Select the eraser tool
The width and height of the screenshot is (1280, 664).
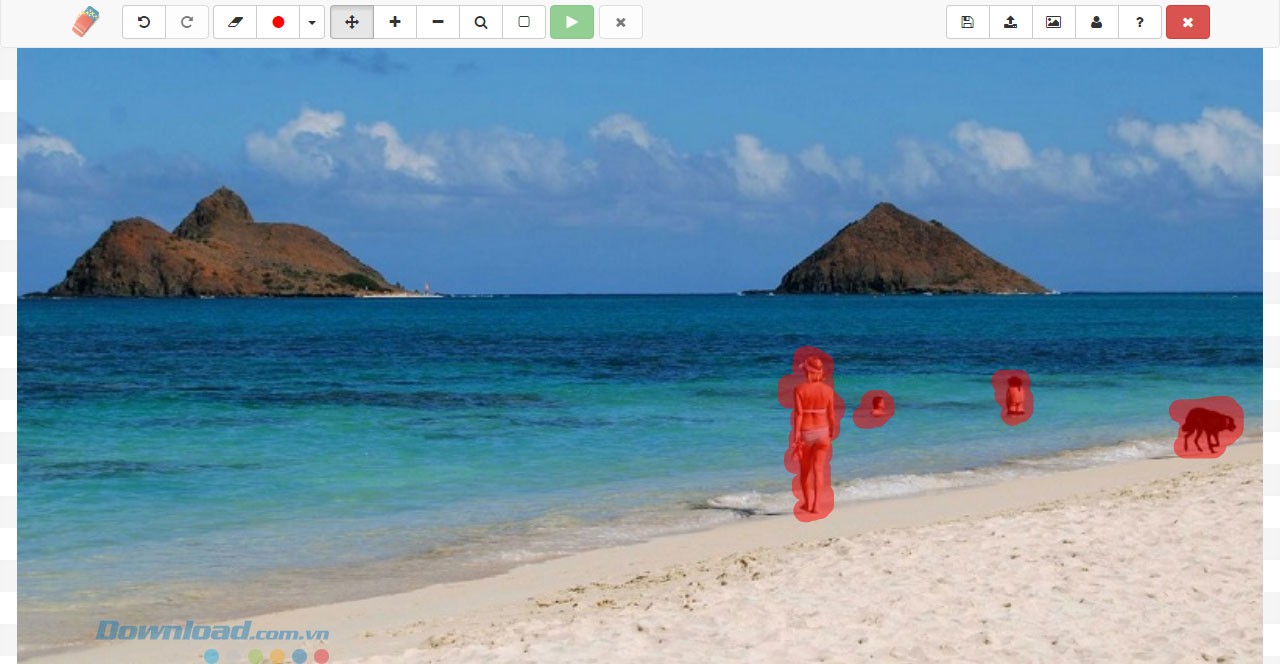pyautogui.click(x=235, y=22)
